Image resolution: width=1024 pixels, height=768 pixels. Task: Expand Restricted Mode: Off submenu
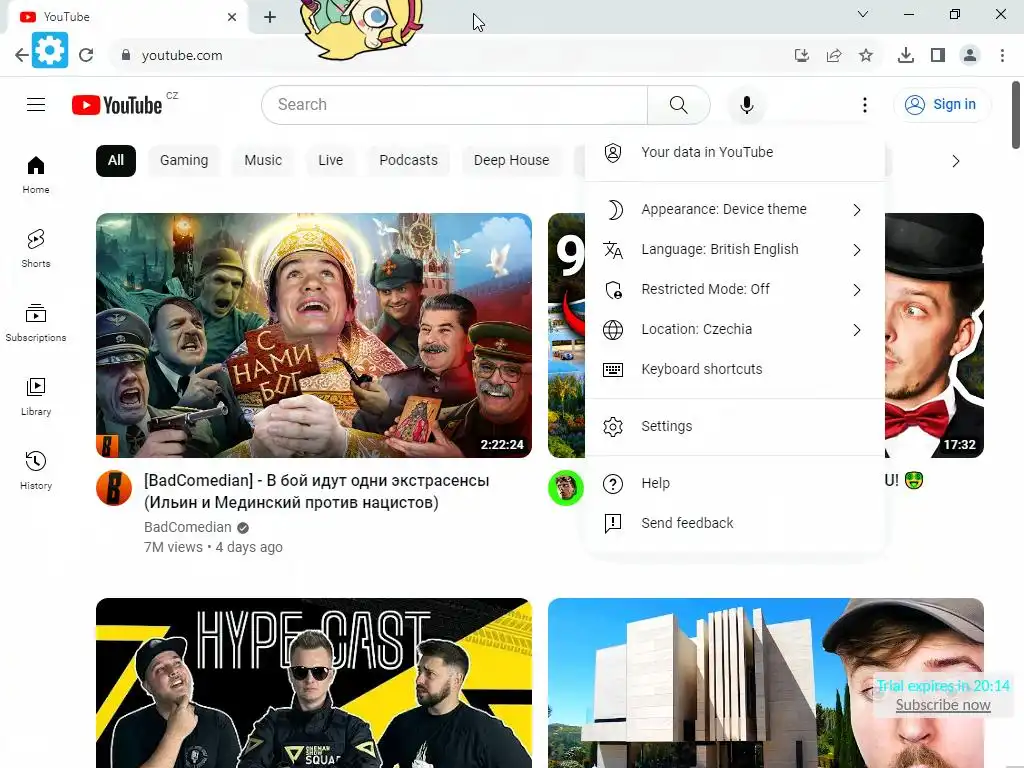pos(735,289)
